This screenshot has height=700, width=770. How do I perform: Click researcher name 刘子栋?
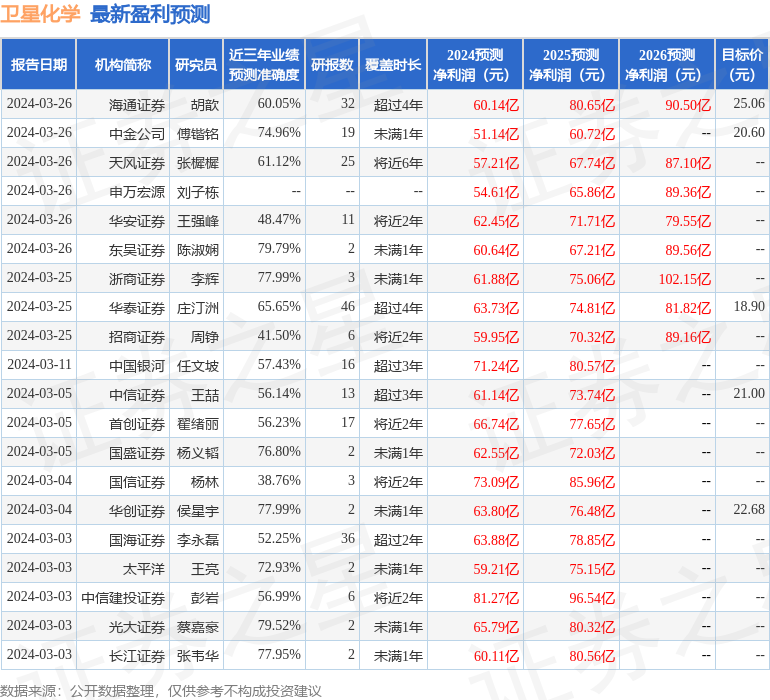click(198, 192)
